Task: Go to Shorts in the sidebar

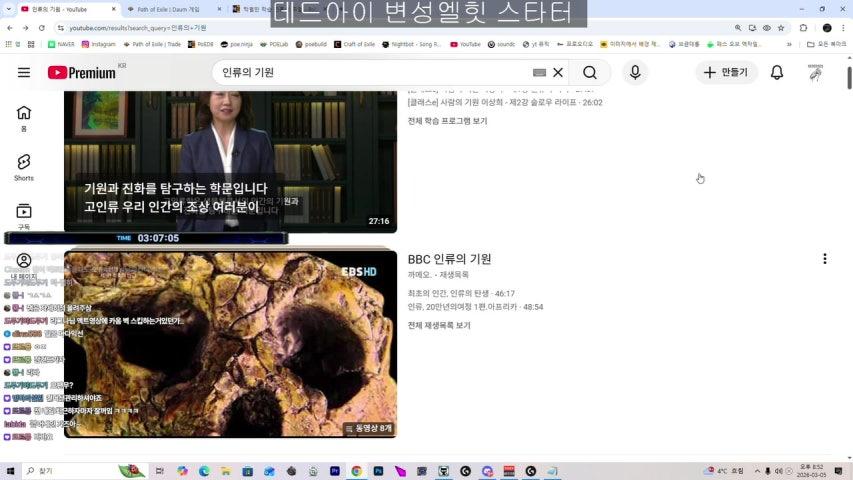Action: pos(24,166)
